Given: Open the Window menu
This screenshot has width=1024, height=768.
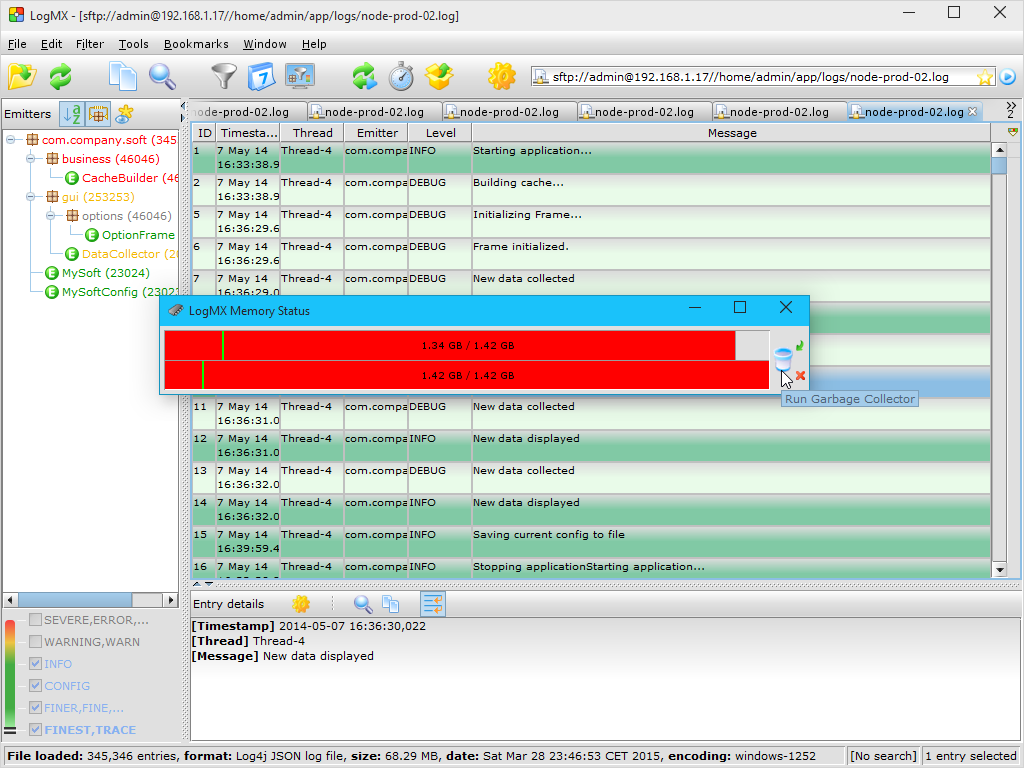Looking at the screenshot, I should click(x=264, y=44).
